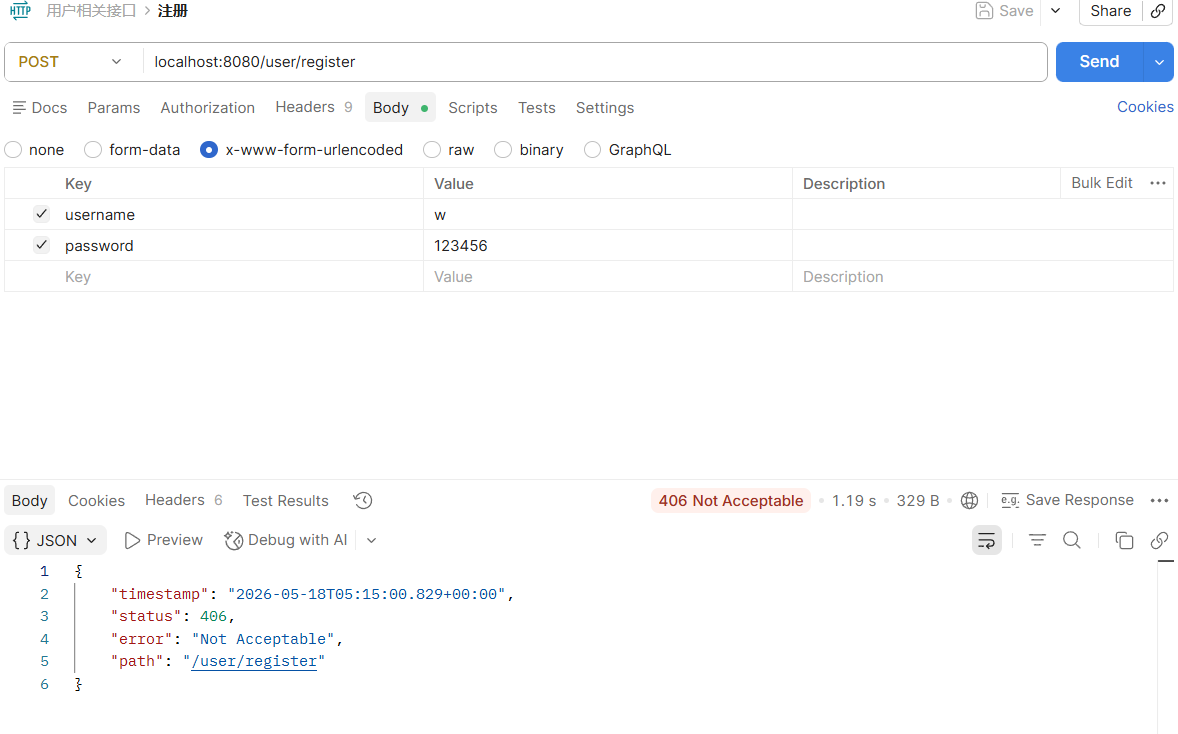Expand Debug with AI options arrow
Image resolution: width=1178 pixels, height=734 pixels.
point(371,540)
